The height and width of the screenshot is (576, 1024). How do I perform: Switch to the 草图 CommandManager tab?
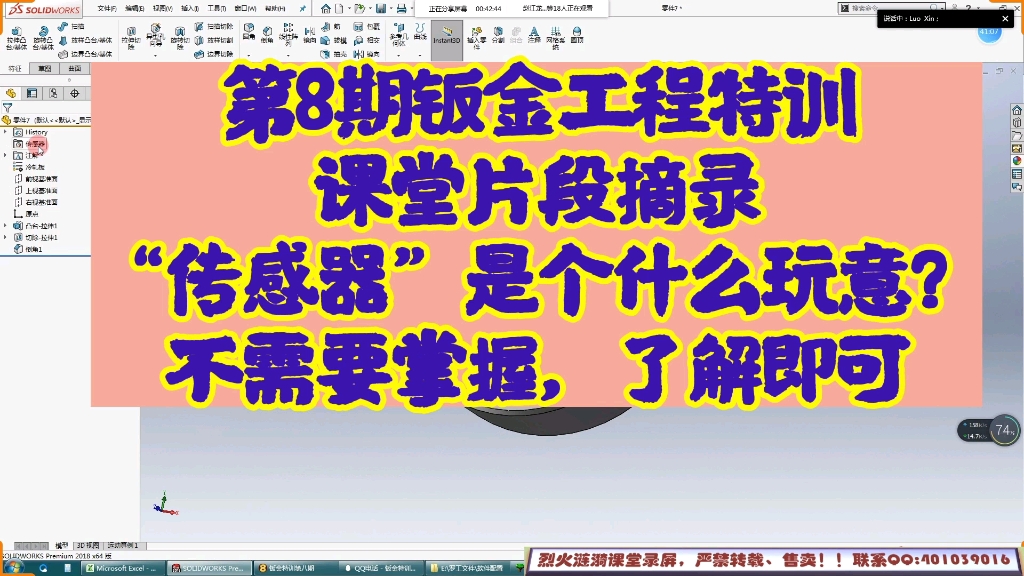click(46, 66)
